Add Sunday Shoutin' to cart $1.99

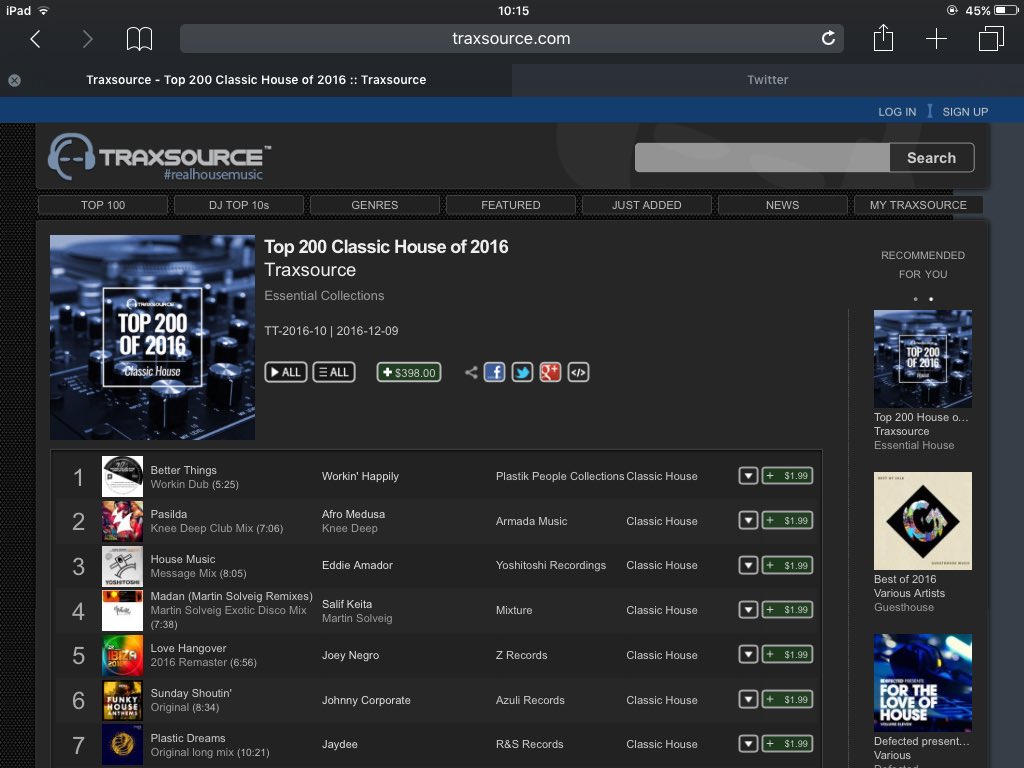tap(788, 699)
